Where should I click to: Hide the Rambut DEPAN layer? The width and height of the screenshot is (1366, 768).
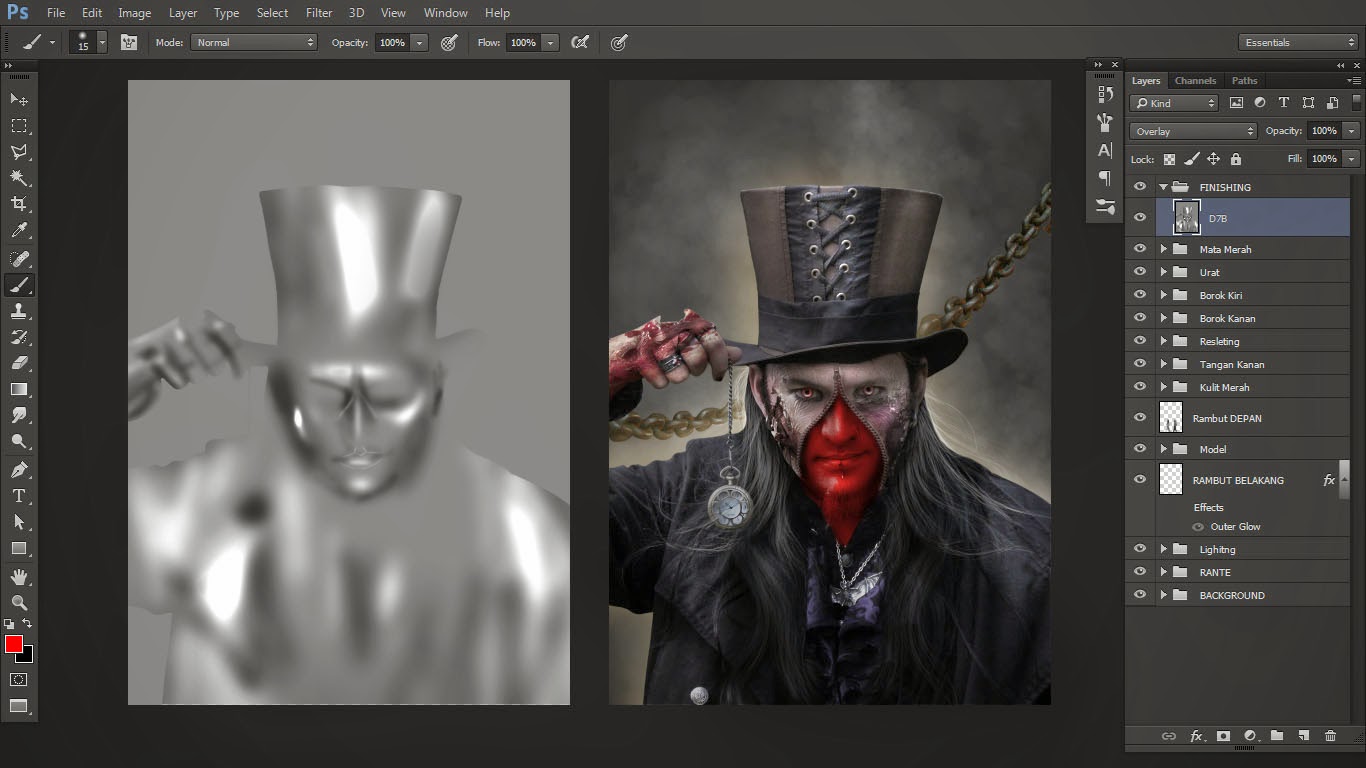(x=1140, y=418)
